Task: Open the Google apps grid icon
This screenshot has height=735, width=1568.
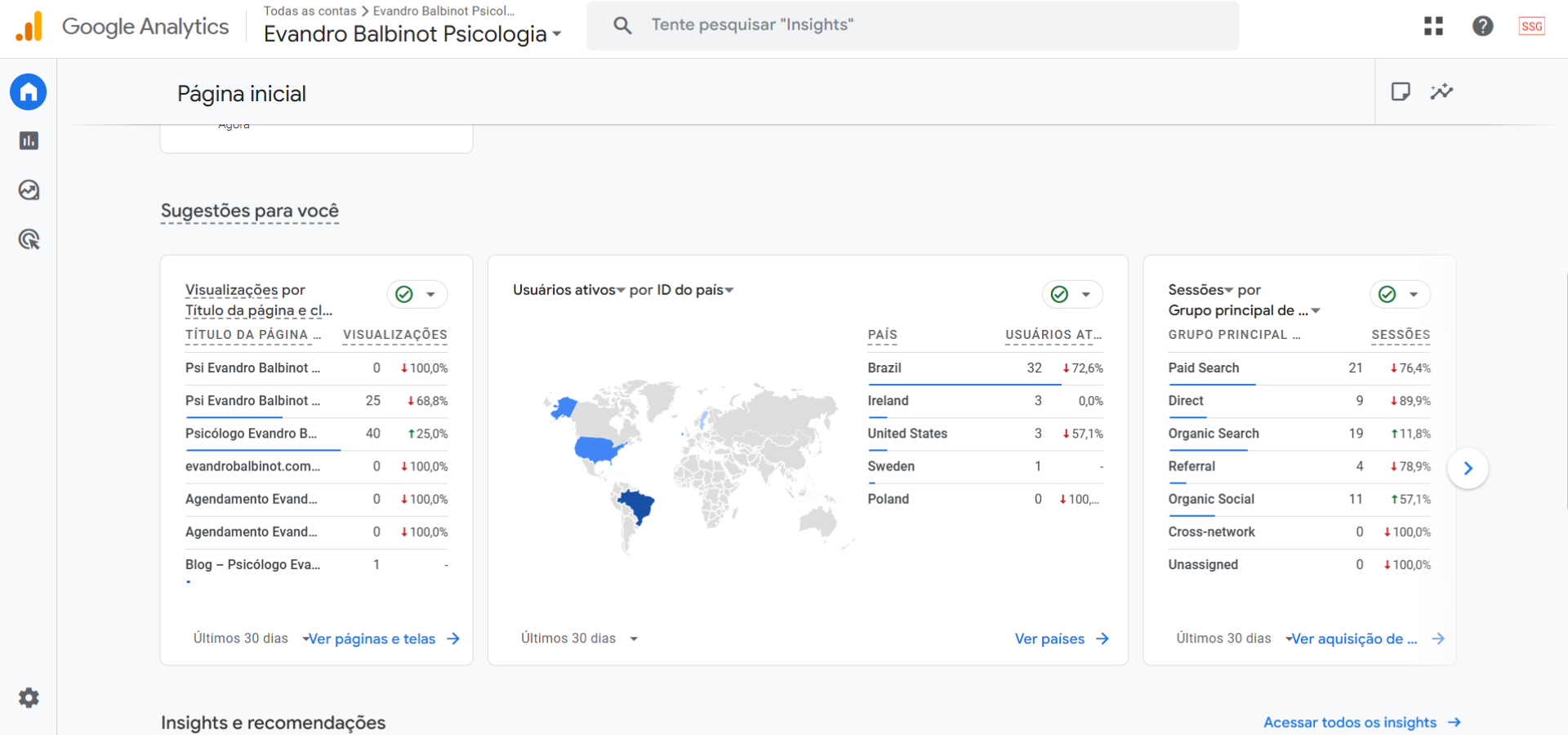Action: pyautogui.click(x=1433, y=26)
